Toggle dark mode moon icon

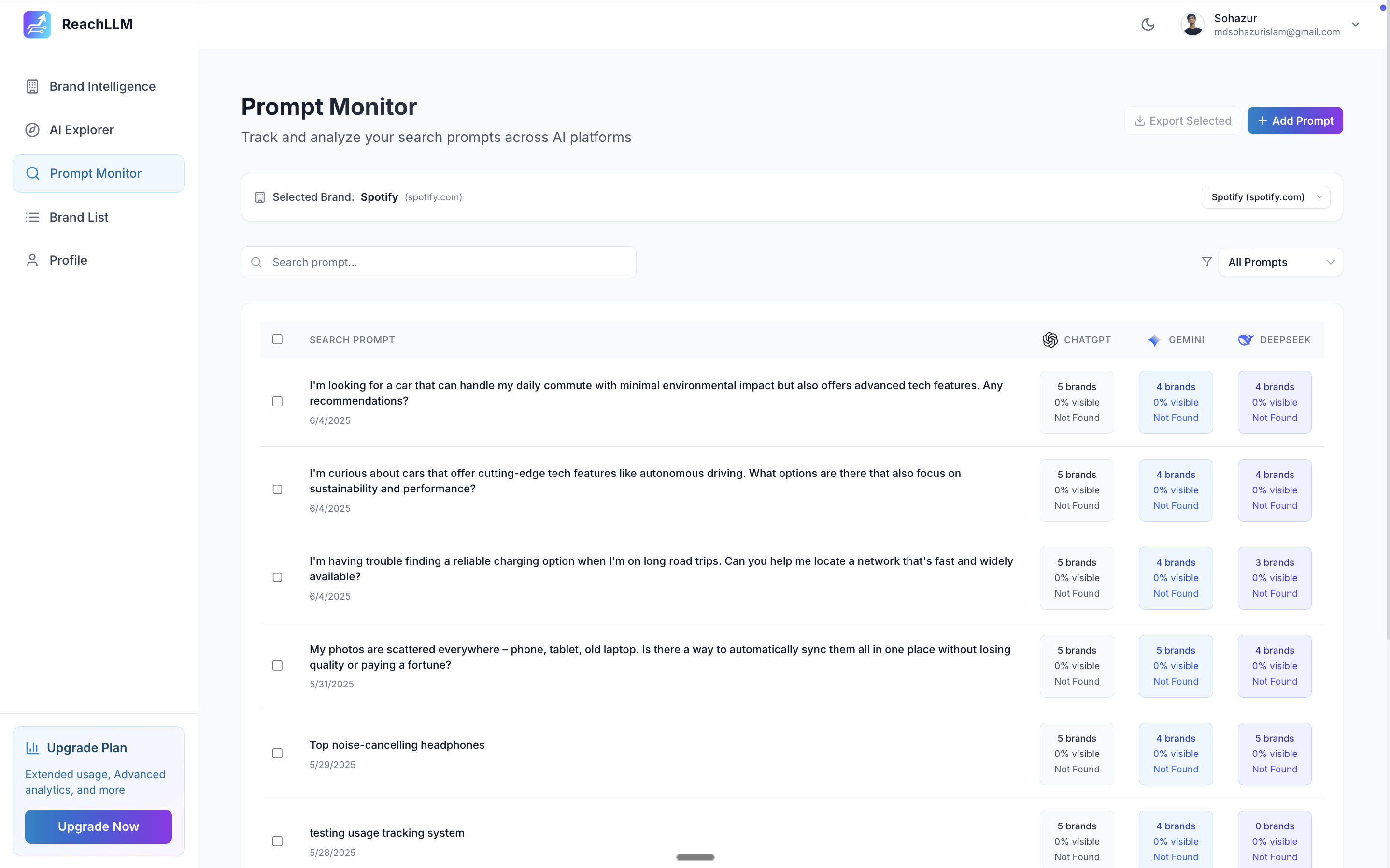pyautogui.click(x=1147, y=25)
